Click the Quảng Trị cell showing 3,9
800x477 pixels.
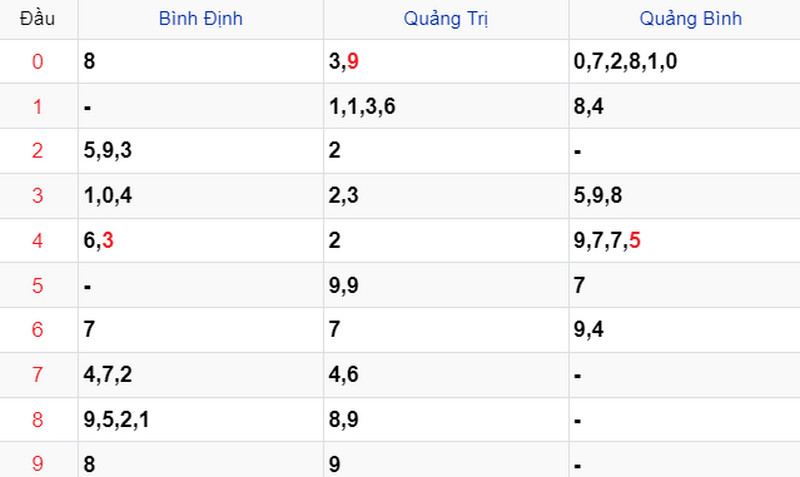446,62
